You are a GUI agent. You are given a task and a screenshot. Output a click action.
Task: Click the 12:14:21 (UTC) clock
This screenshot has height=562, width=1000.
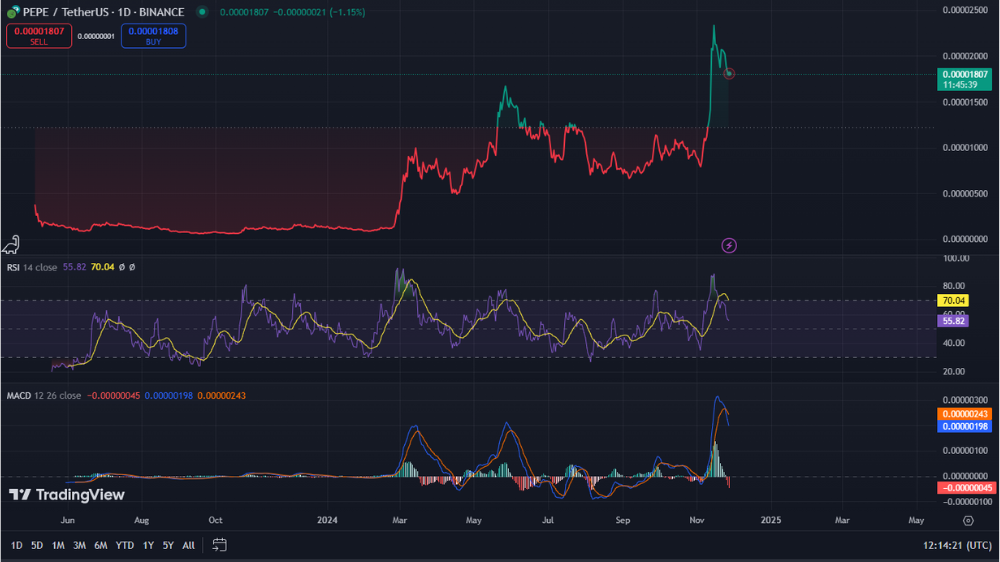(x=957, y=545)
